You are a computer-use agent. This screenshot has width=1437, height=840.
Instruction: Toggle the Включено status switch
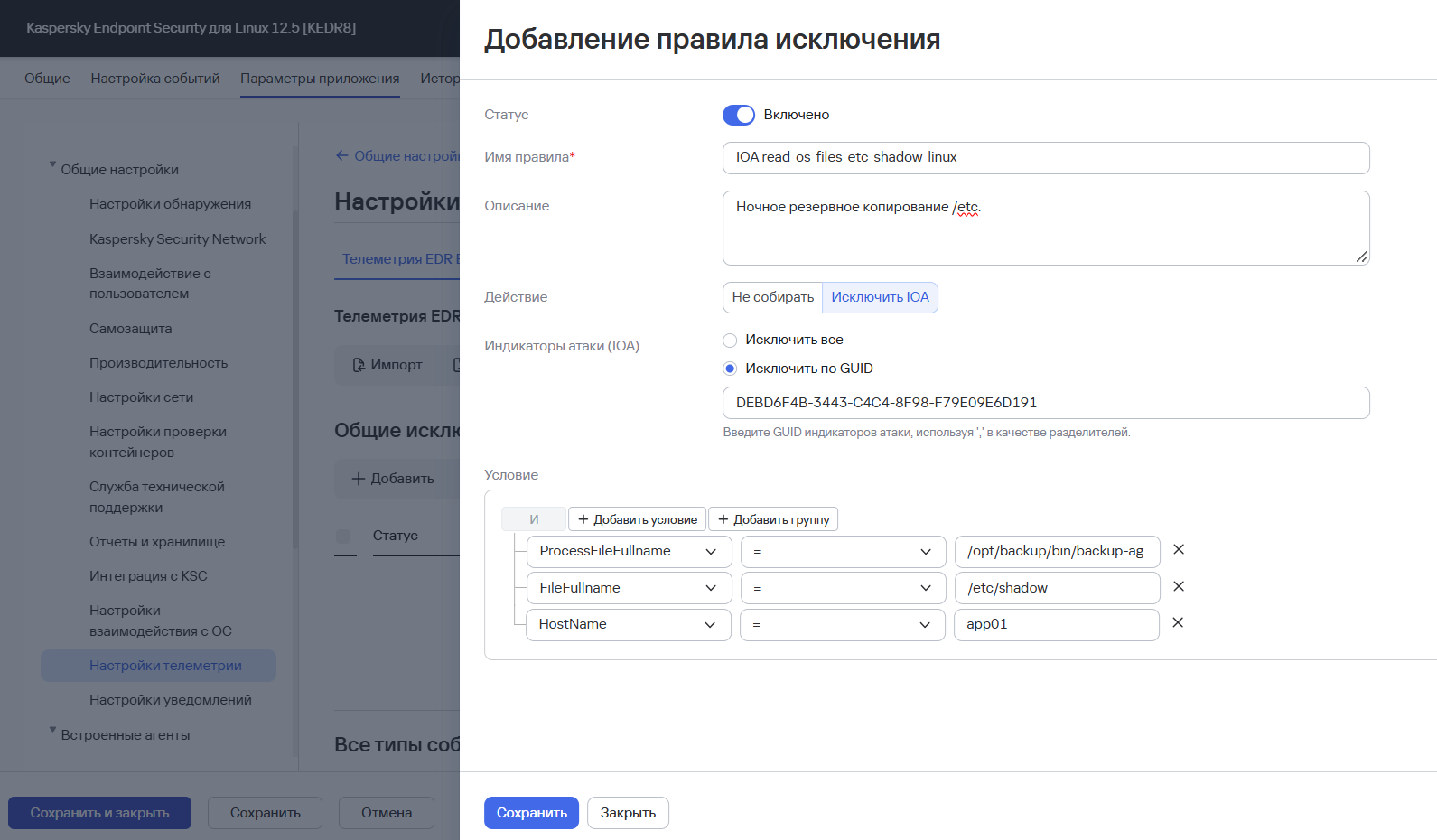pyautogui.click(x=739, y=115)
